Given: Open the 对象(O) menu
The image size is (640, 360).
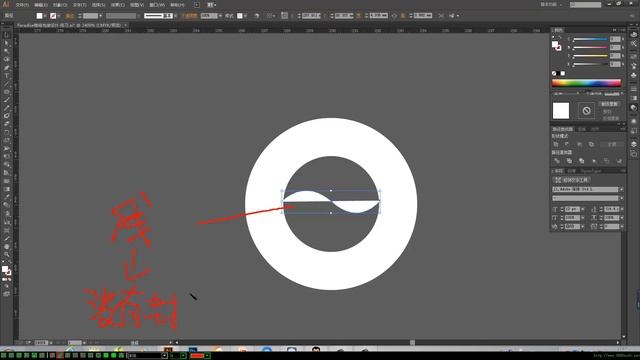Looking at the screenshot, I should 60,5.
